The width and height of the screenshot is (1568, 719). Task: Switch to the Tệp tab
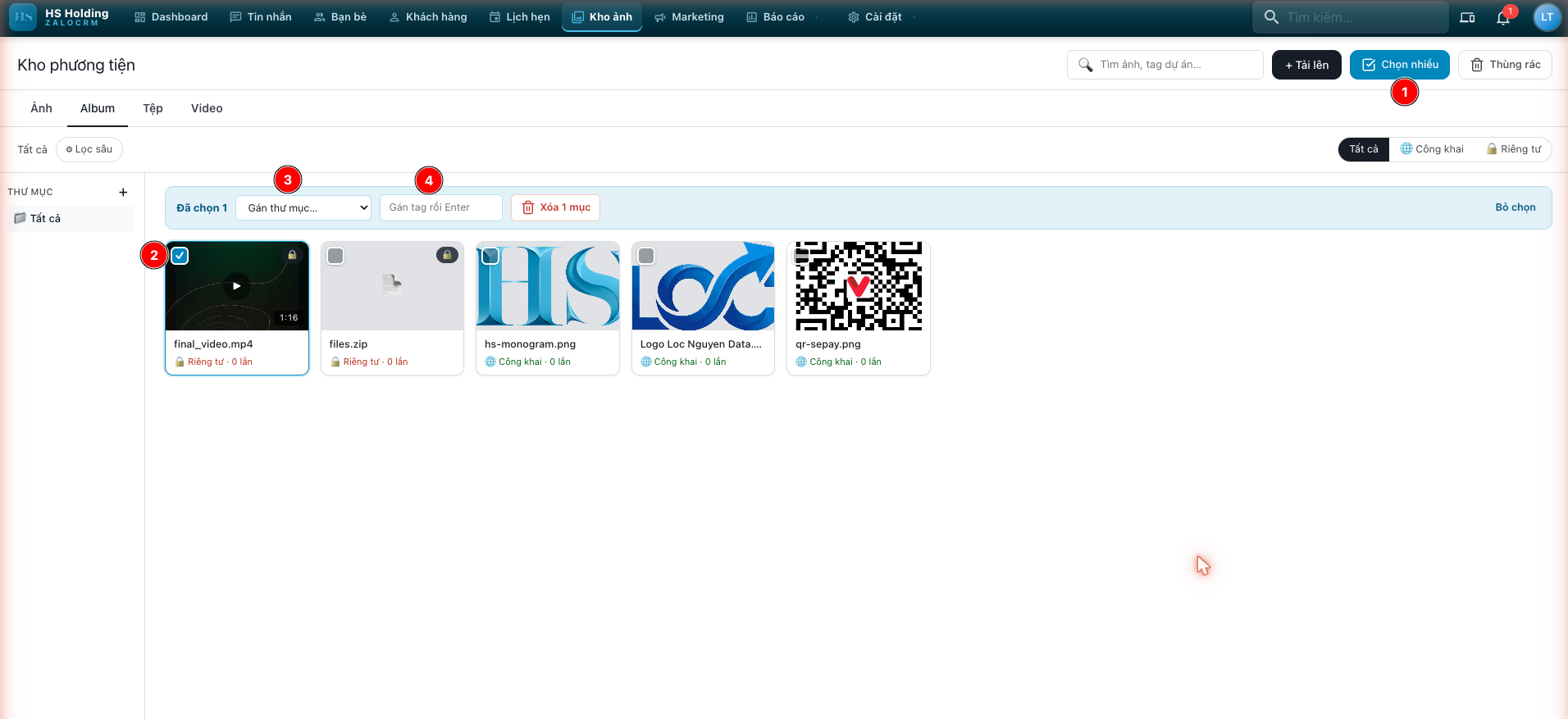pos(153,108)
